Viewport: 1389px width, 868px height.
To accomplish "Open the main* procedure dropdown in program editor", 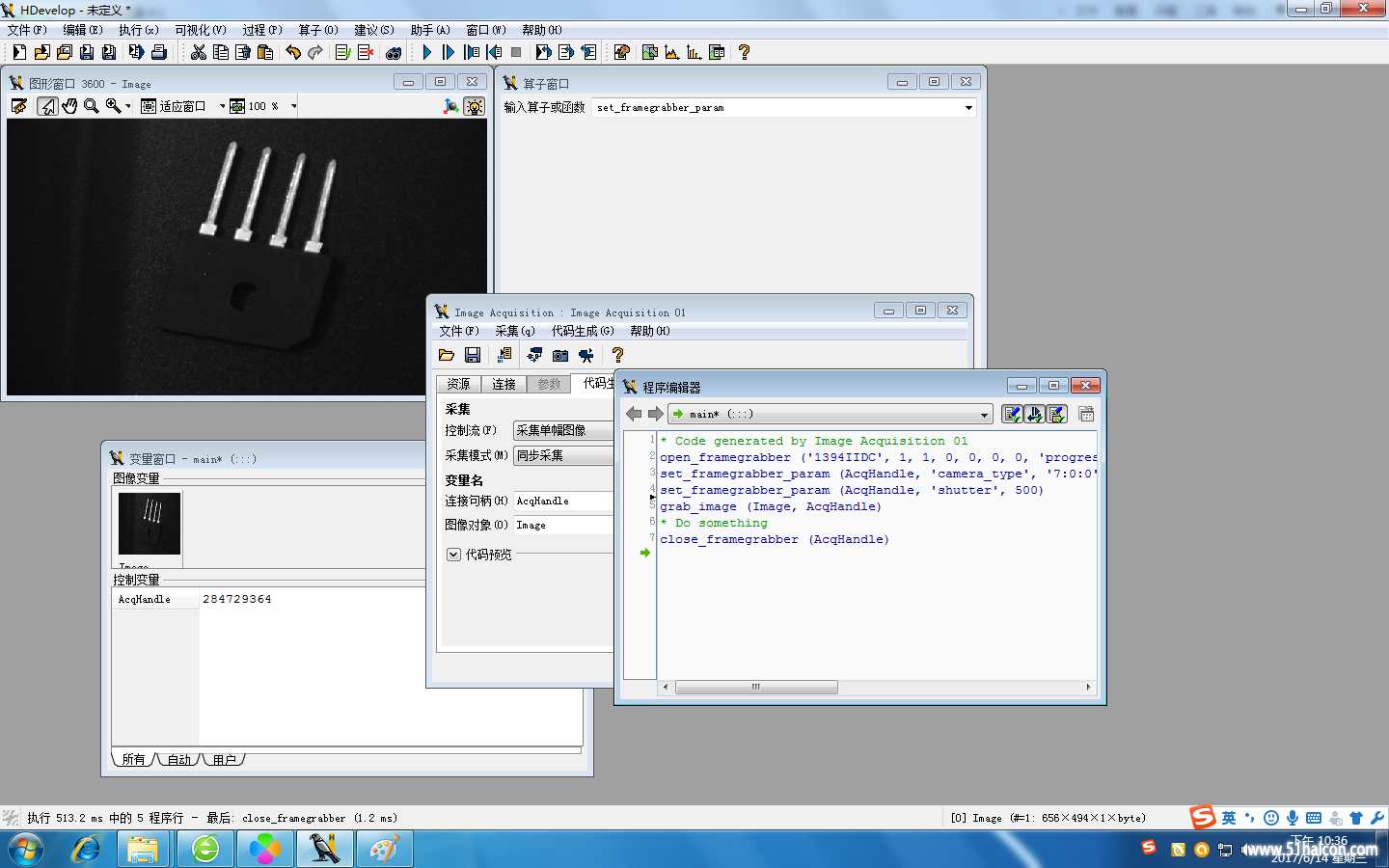I will pyautogui.click(x=831, y=414).
